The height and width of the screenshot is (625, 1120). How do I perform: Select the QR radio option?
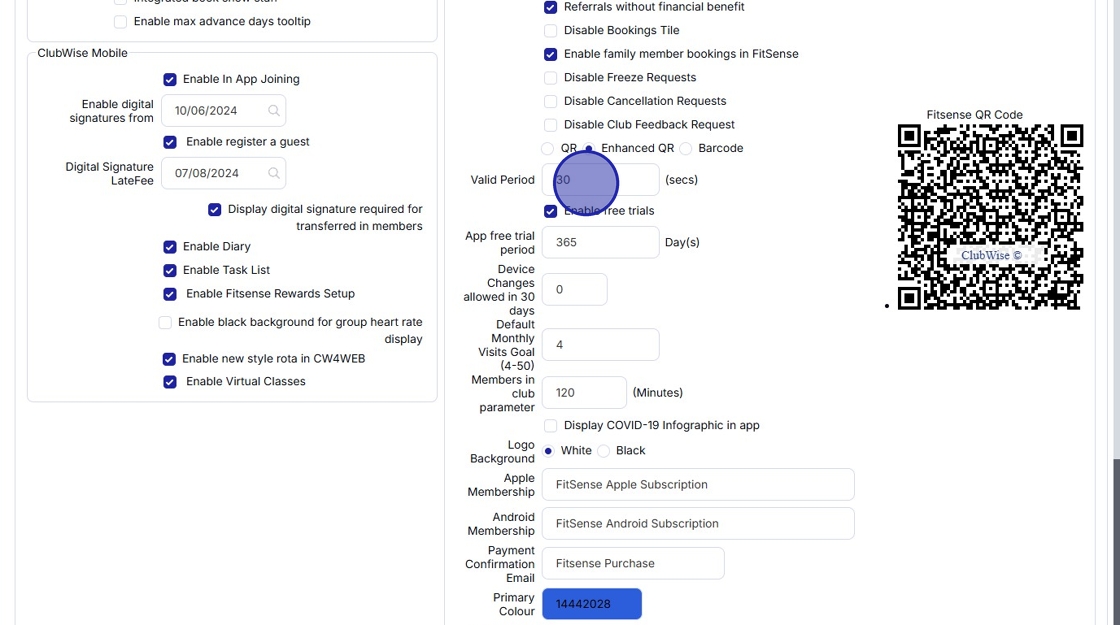click(x=547, y=149)
